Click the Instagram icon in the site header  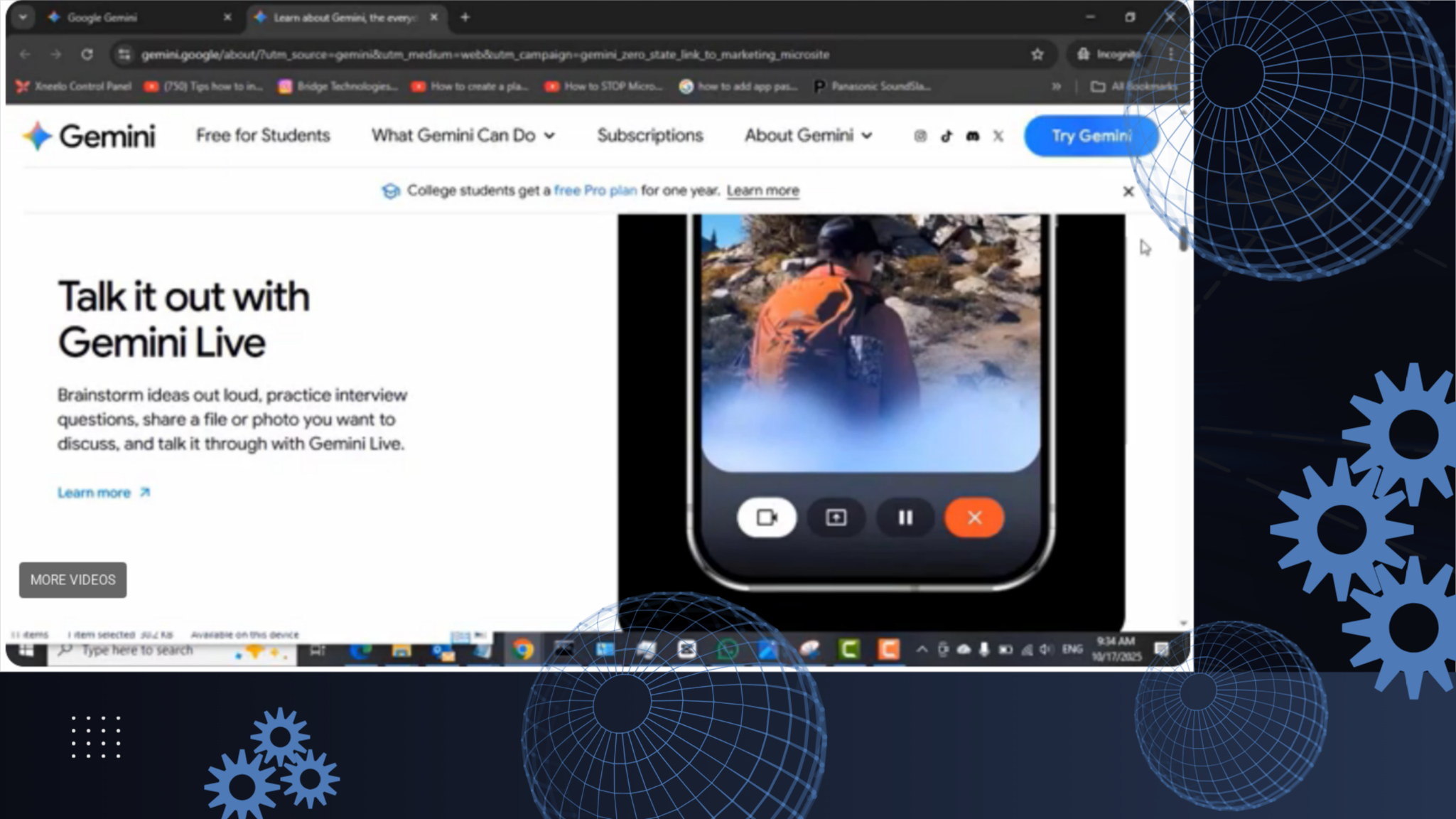920,136
